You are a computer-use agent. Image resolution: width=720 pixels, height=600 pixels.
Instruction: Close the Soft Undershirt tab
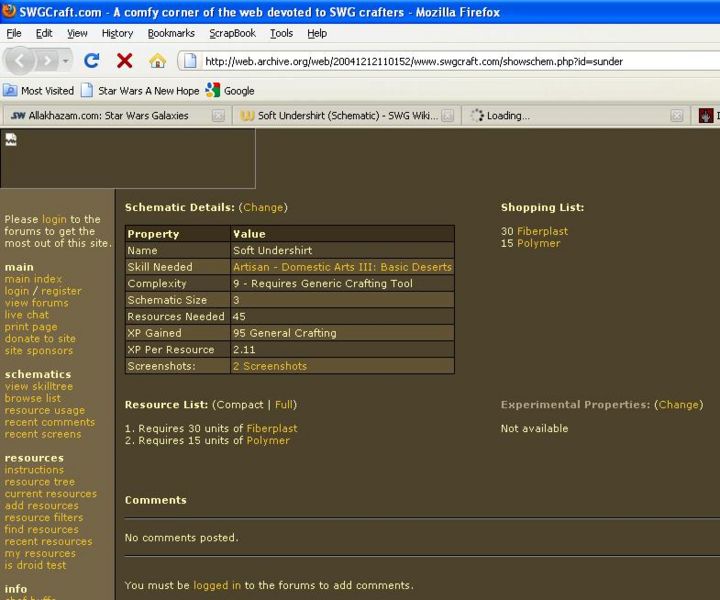click(447, 116)
